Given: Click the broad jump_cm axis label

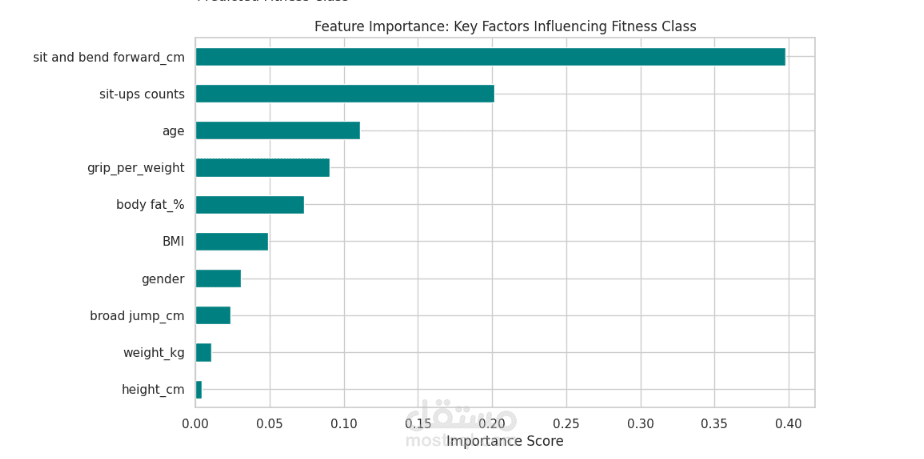Looking at the screenshot, I should tap(137, 316).
